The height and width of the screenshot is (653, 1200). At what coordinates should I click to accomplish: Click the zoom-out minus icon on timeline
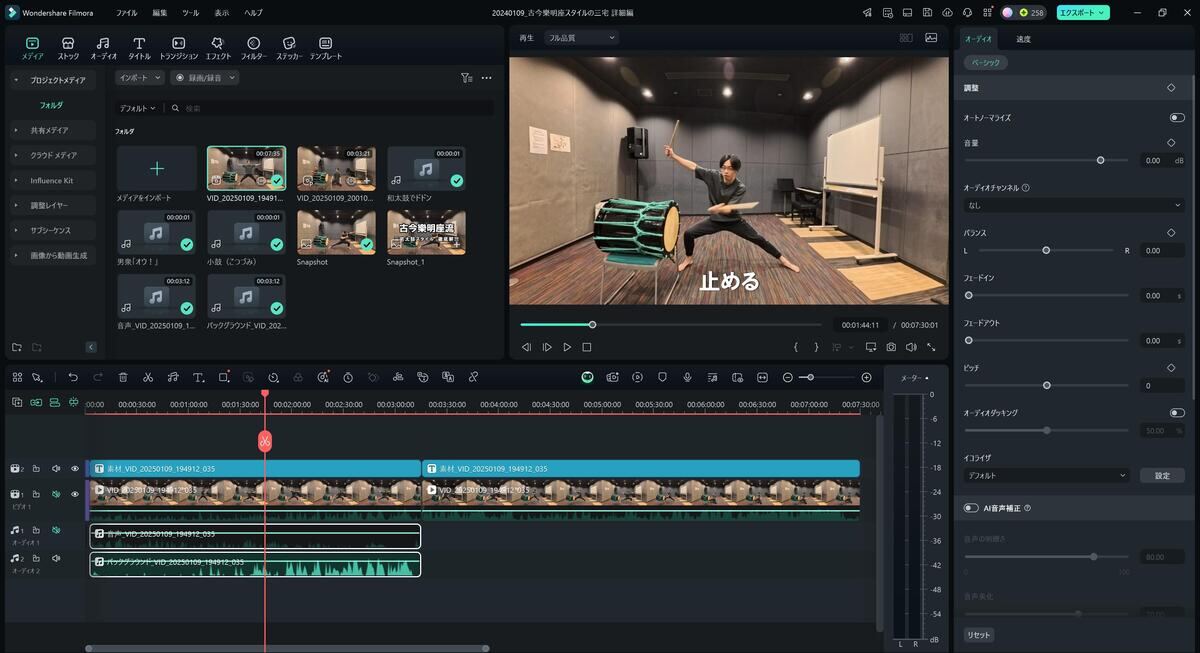click(788, 377)
